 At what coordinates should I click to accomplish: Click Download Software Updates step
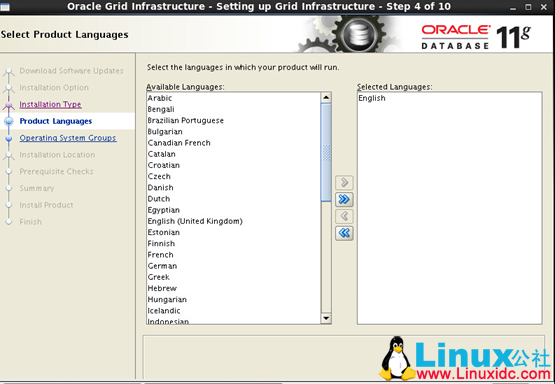tap(71, 71)
